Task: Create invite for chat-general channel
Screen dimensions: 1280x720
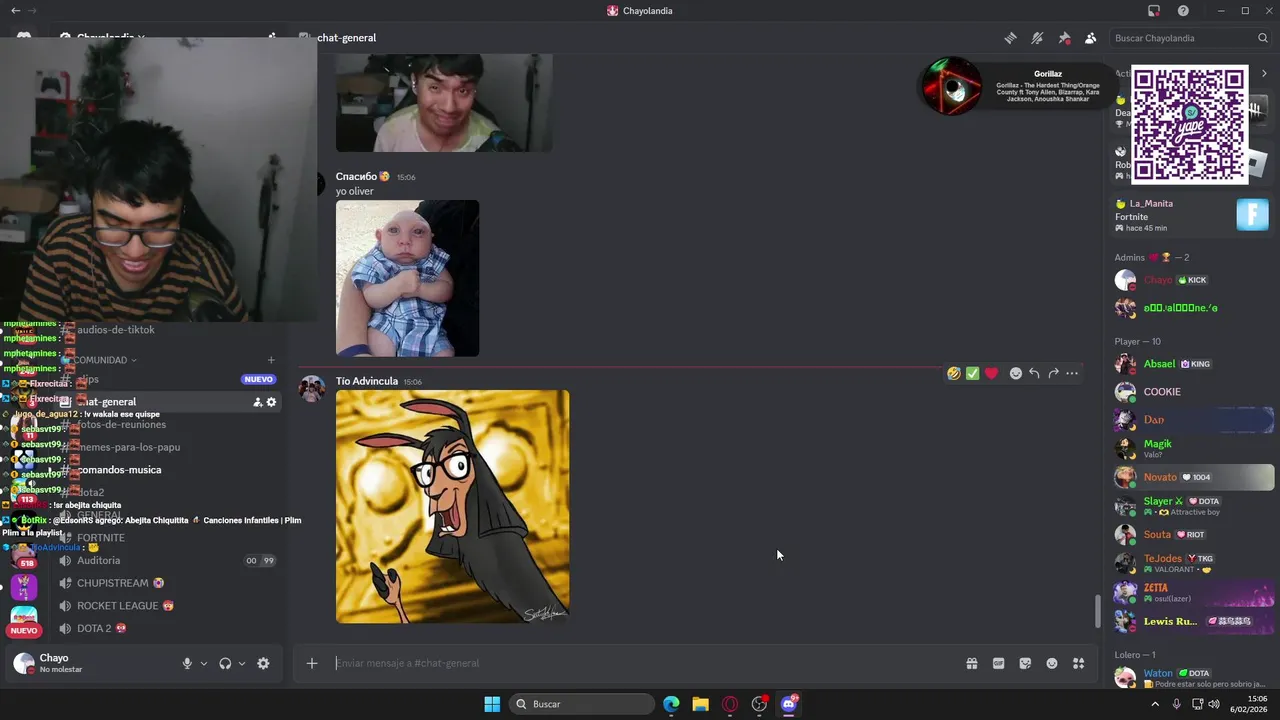Action: point(257,402)
